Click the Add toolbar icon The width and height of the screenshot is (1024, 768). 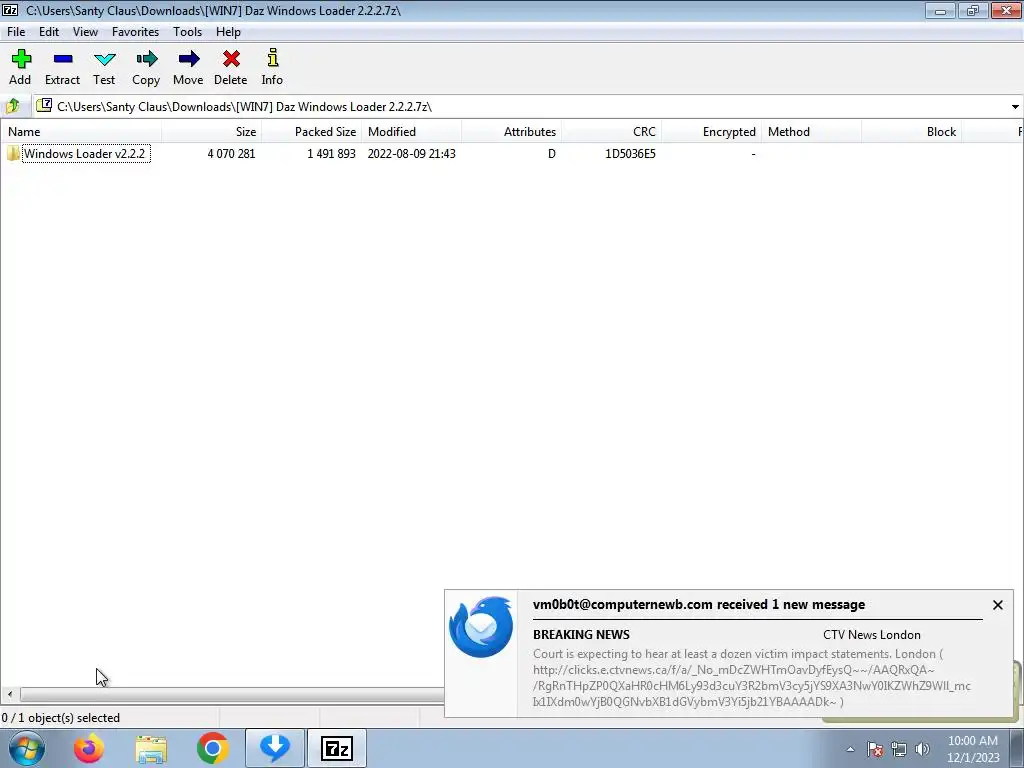coord(20,59)
